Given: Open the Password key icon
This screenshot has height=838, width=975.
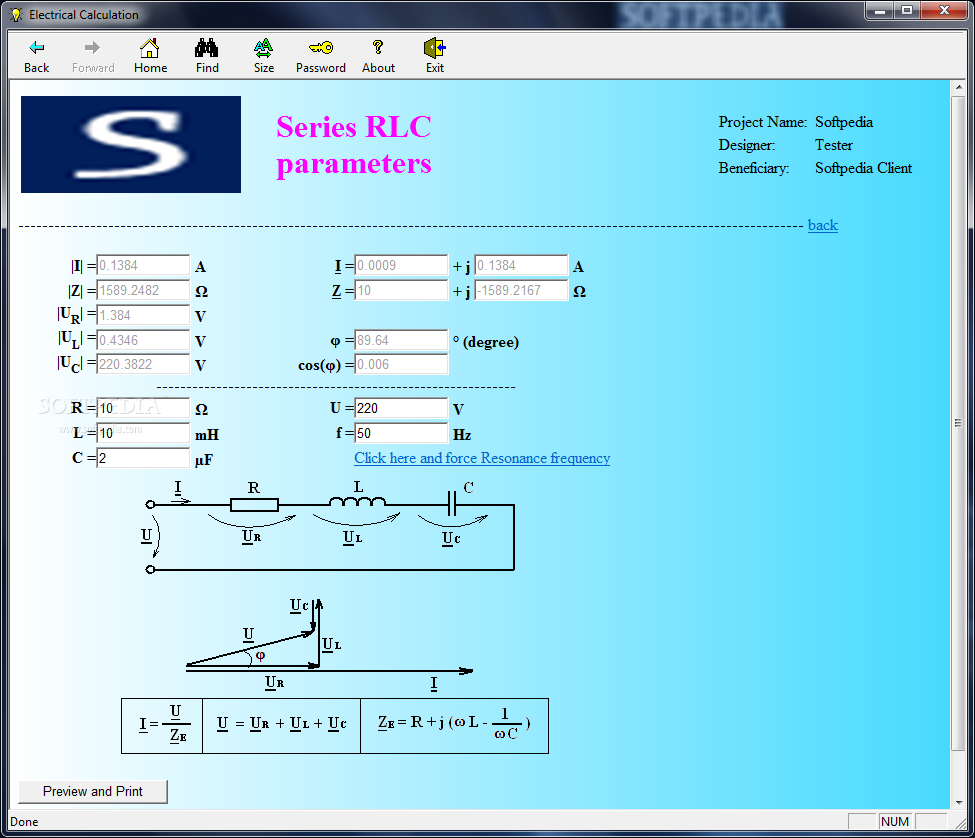Looking at the screenshot, I should pos(321,47).
